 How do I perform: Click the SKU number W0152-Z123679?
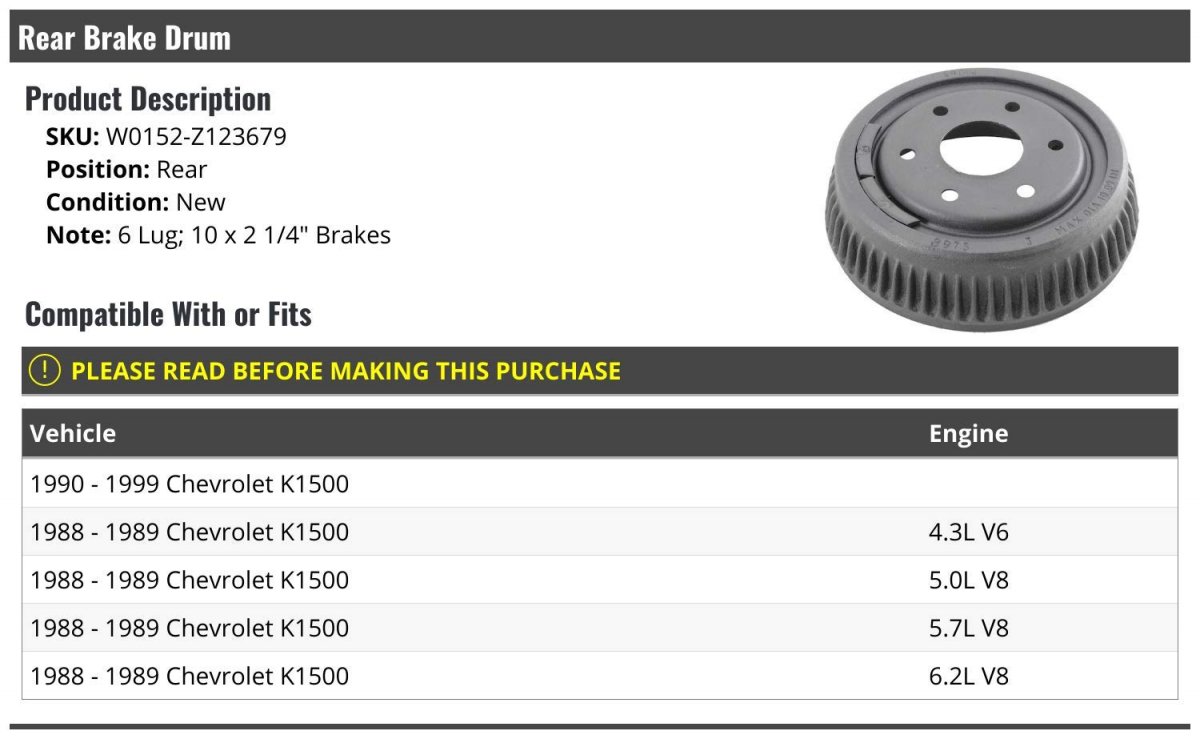tap(196, 137)
